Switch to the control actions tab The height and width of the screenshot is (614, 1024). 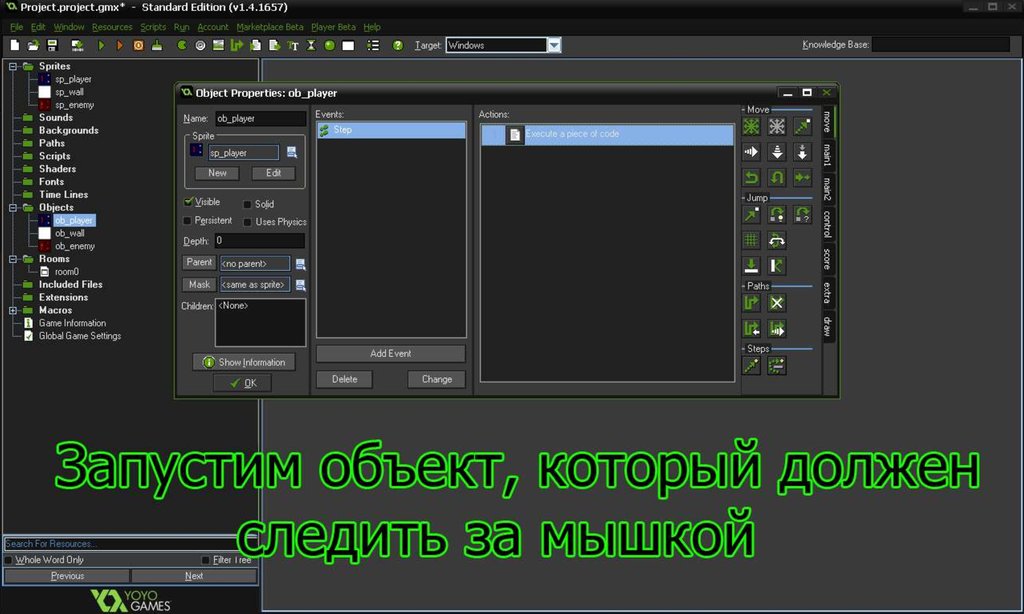(827, 224)
